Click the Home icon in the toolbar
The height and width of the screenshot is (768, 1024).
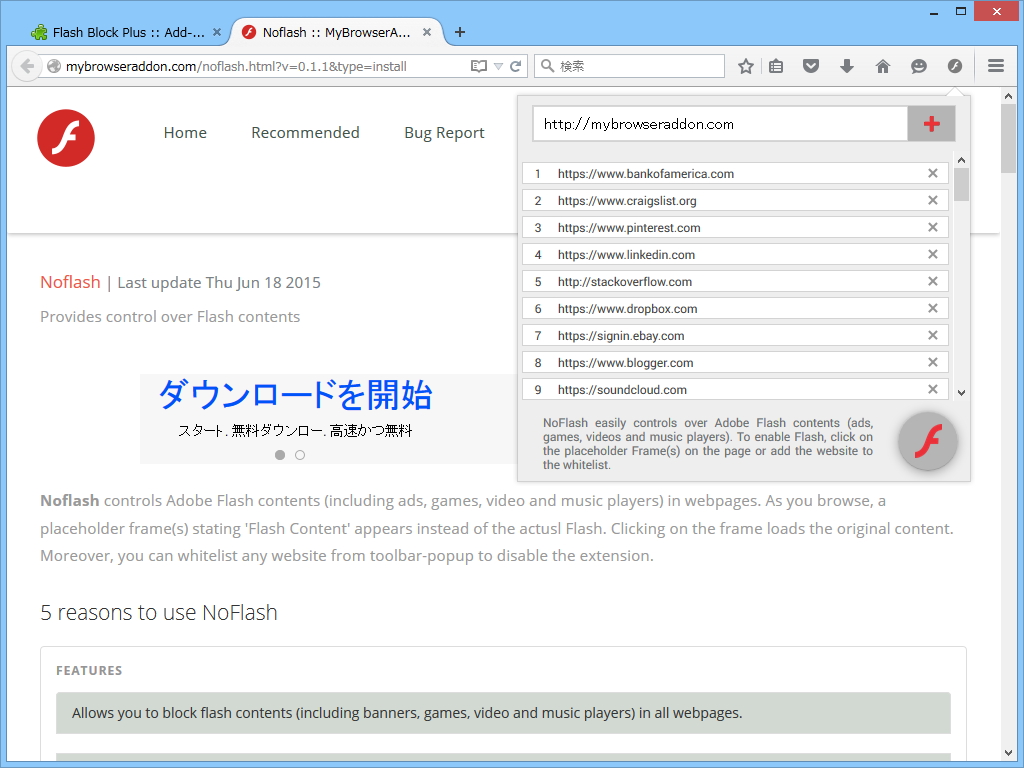pyautogui.click(x=881, y=65)
